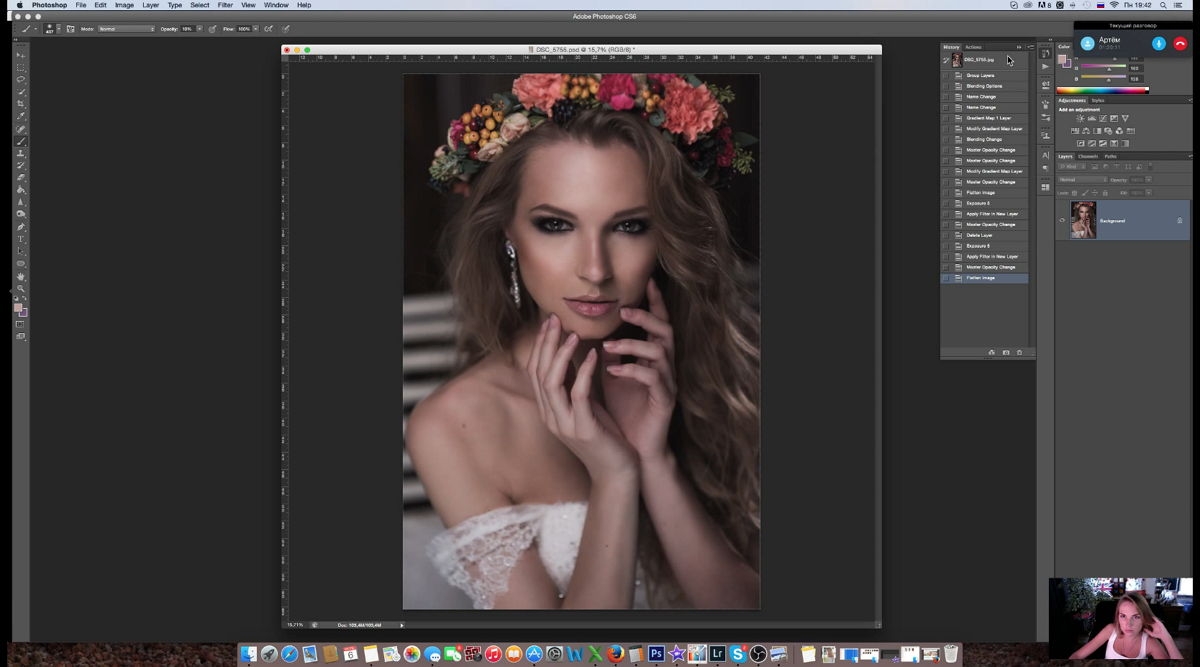Select the Background layer thumbnail
This screenshot has height=667, width=1200.
coord(1083,220)
